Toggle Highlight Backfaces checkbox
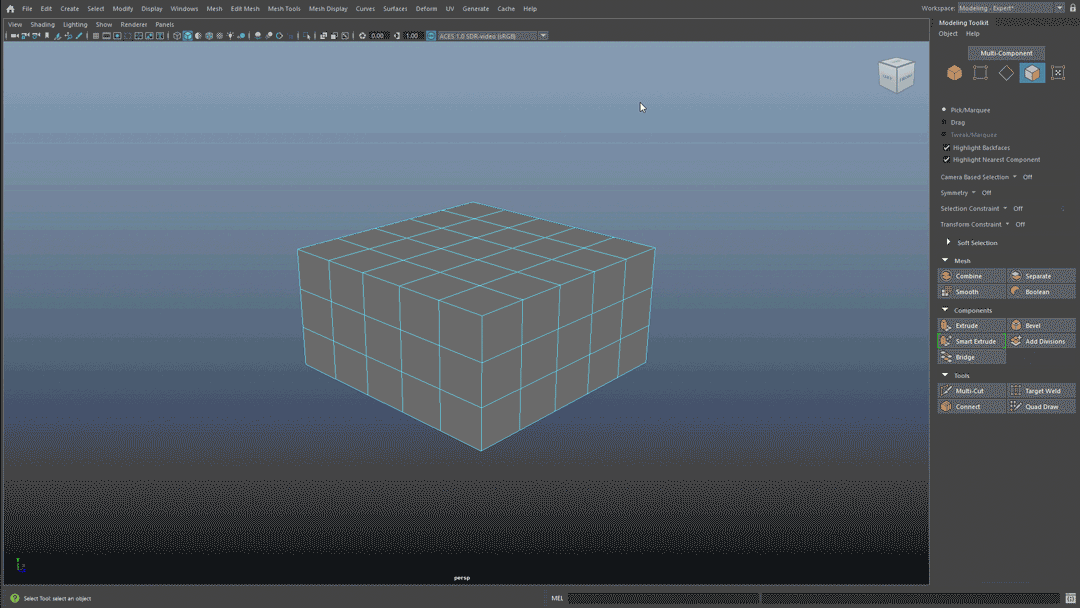The height and width of the screenshot is (608, 1080). (946, 147)
